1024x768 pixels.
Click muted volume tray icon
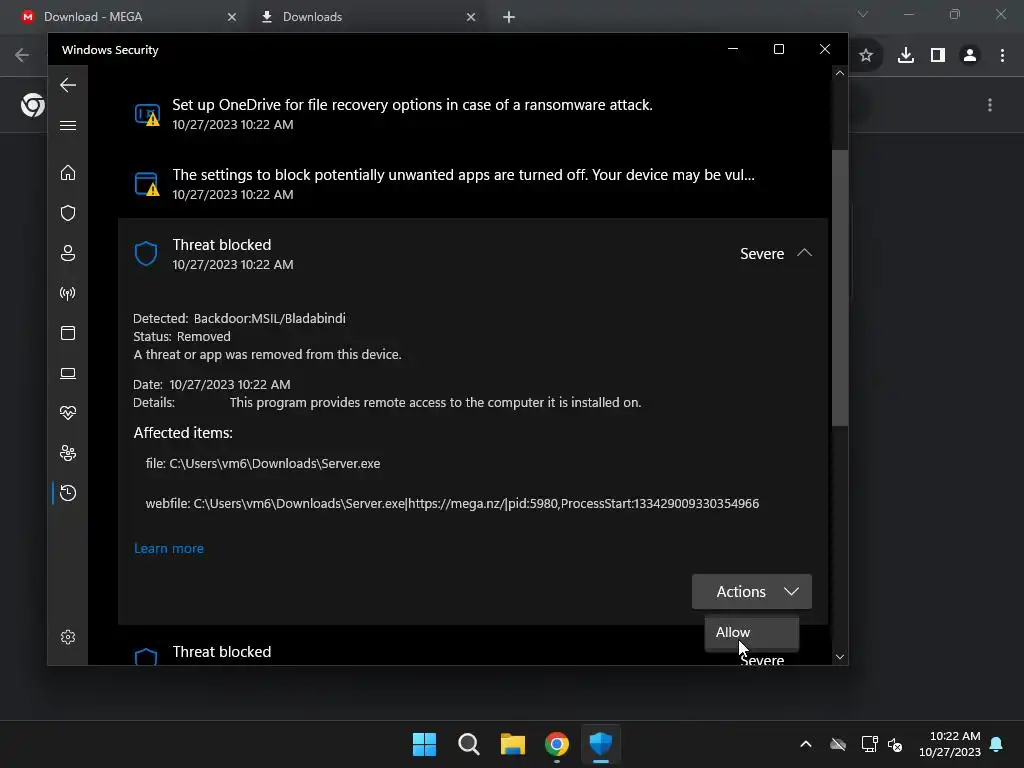[x=895, y=744]
